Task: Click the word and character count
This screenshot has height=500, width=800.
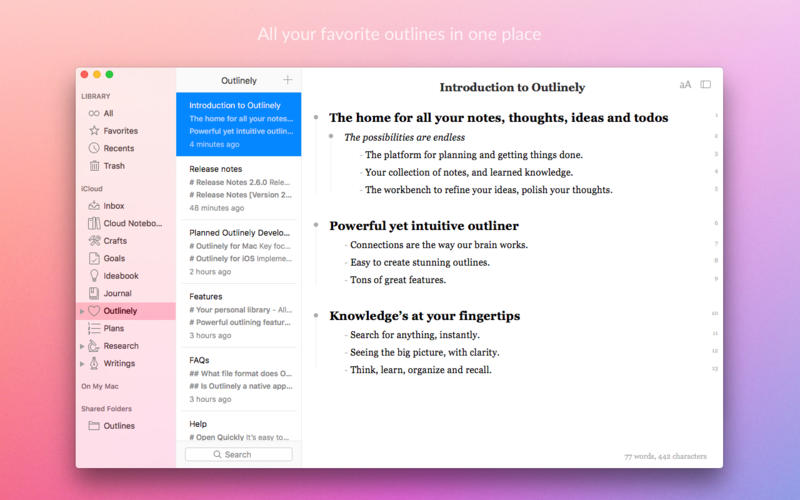Action: click(665, 456)
